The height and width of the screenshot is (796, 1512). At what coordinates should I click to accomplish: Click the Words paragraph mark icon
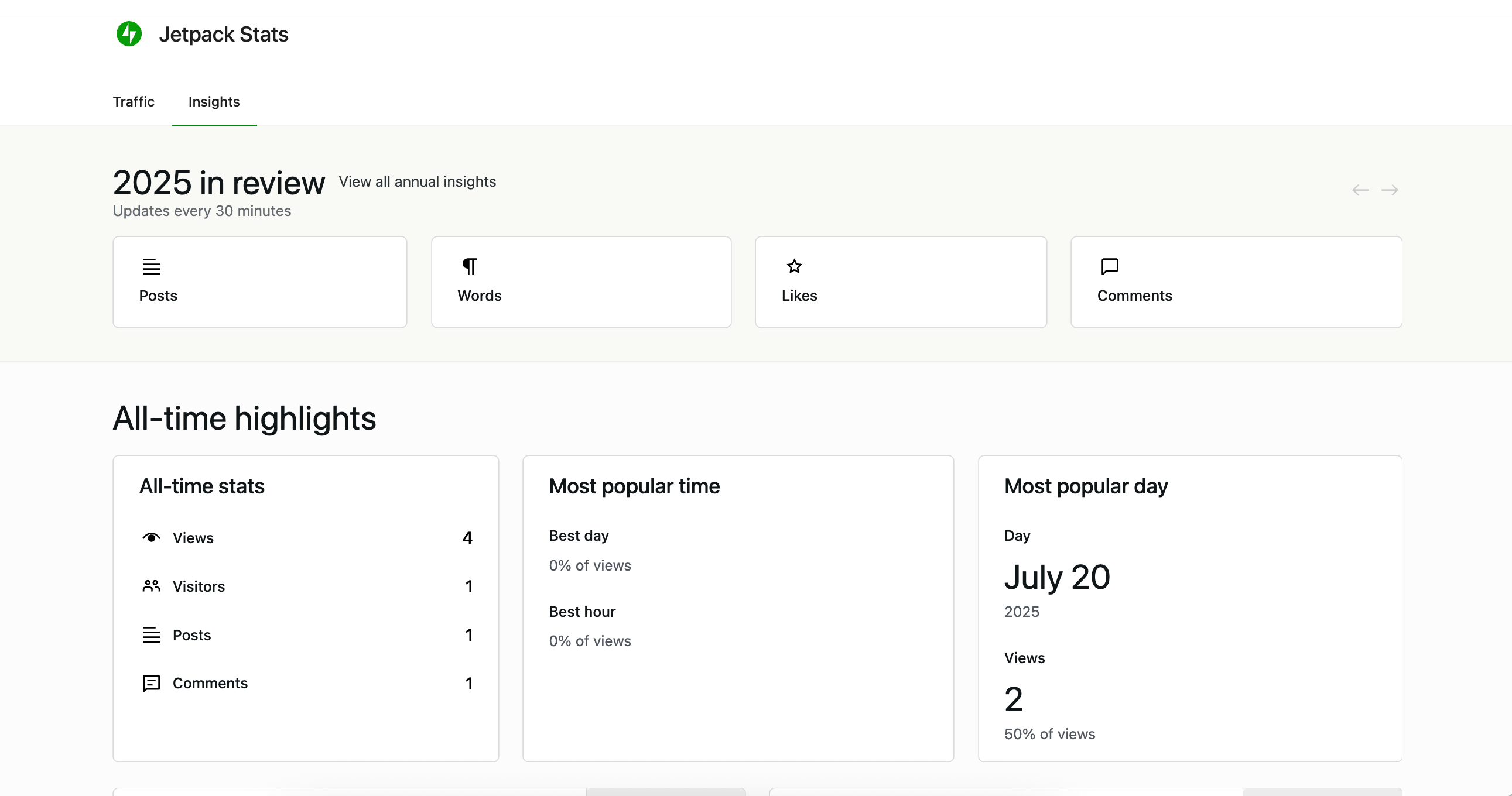[x=470, y=267]
